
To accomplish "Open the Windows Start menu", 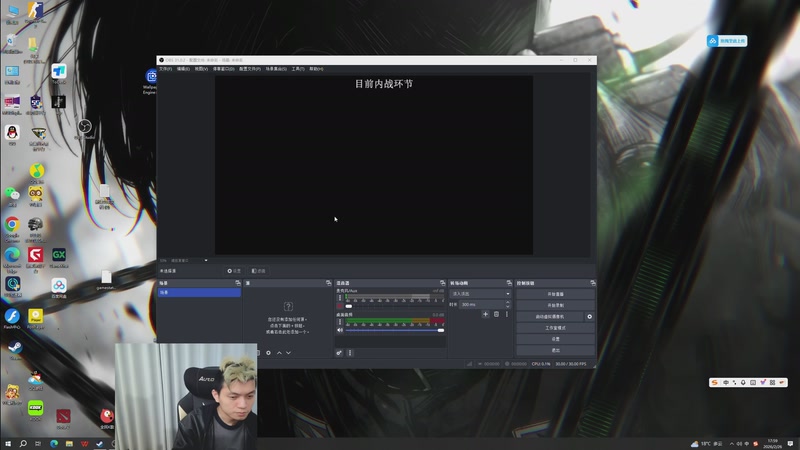I will click(7, 444).
